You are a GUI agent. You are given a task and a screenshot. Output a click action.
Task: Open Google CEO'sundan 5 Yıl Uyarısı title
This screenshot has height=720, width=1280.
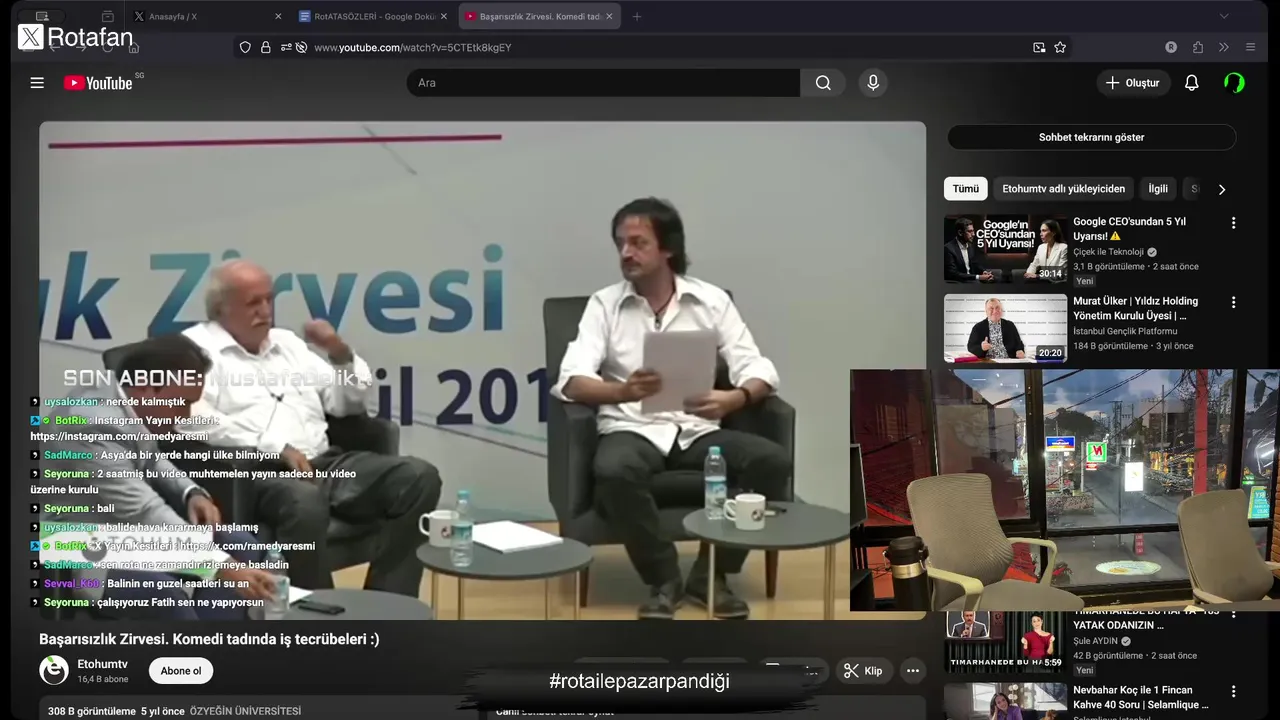[x=1129, y=229]
